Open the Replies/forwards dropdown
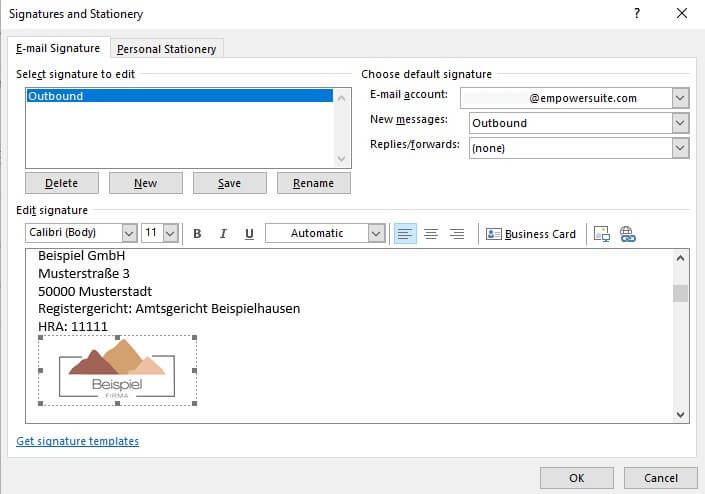The height and width of the screenshot is (494, 705). tap(681, 148)
